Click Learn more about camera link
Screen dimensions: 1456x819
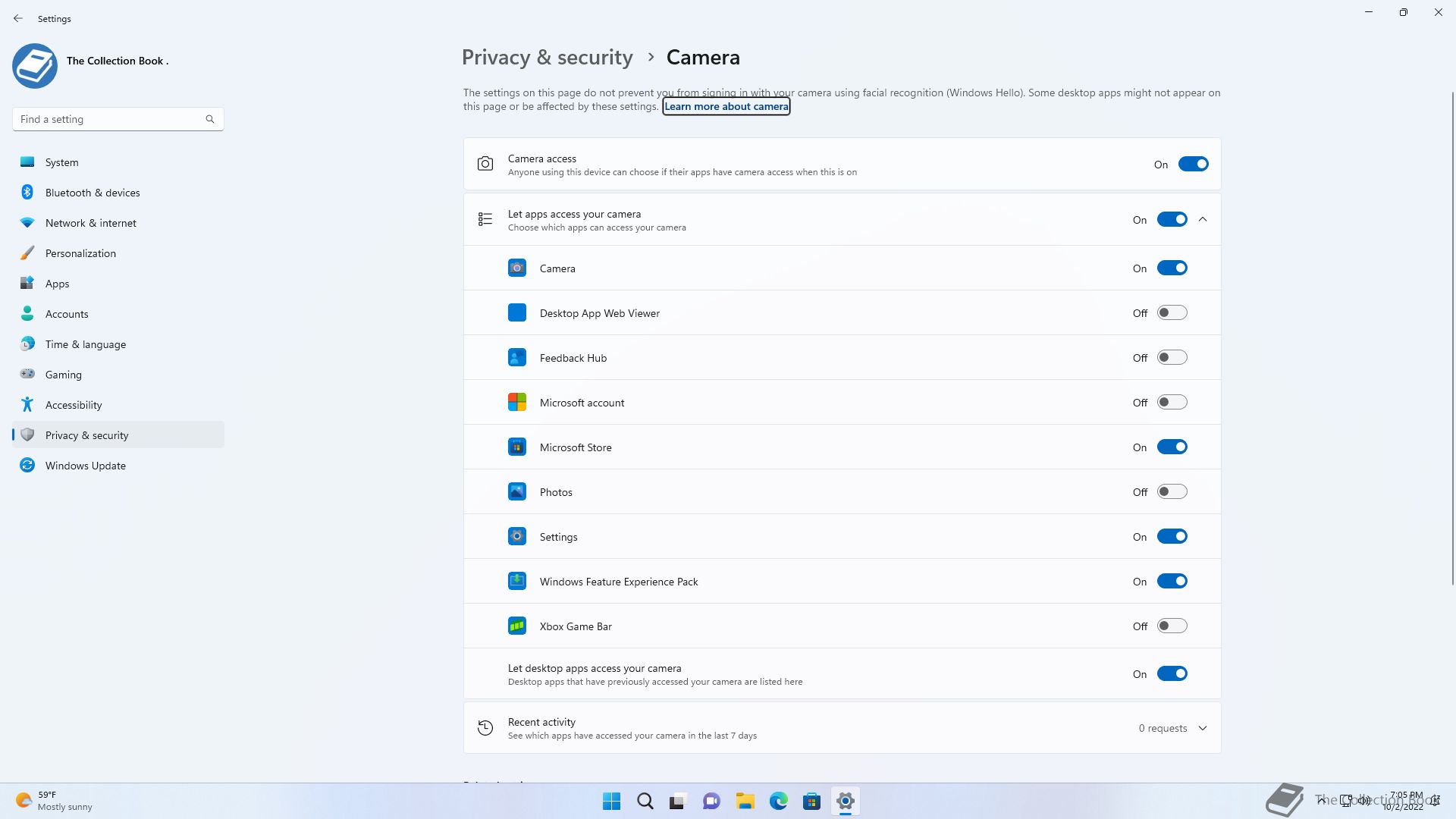(x=726, y=106)
